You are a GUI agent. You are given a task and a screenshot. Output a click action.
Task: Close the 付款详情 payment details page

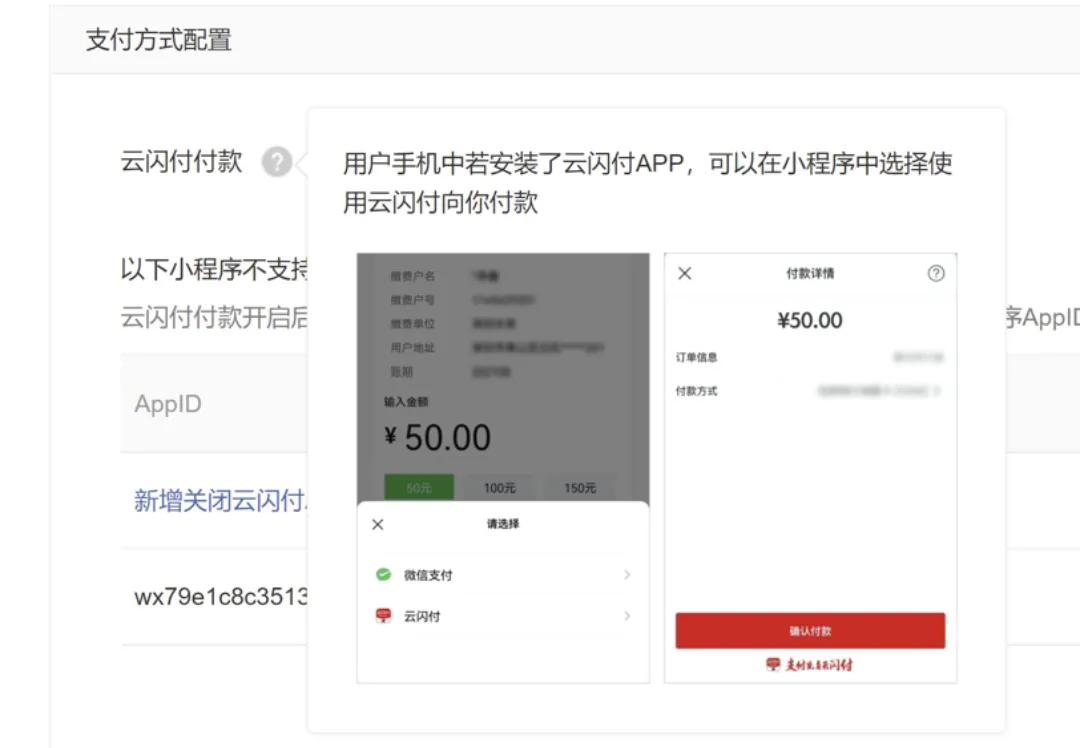coord(684,271)
